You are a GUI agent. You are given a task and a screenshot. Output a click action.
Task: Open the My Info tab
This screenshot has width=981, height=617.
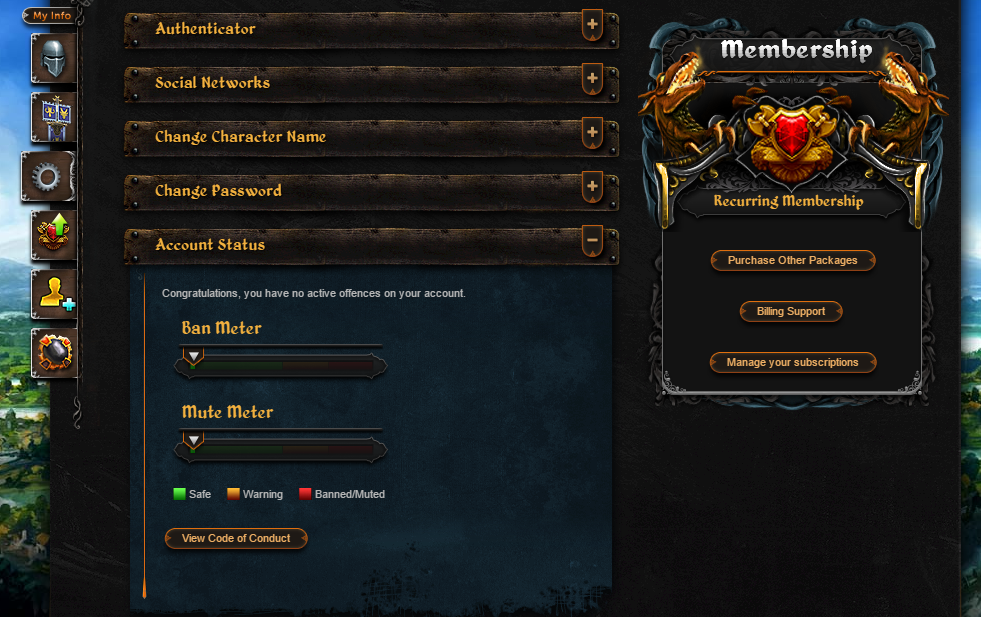[51, 15]
